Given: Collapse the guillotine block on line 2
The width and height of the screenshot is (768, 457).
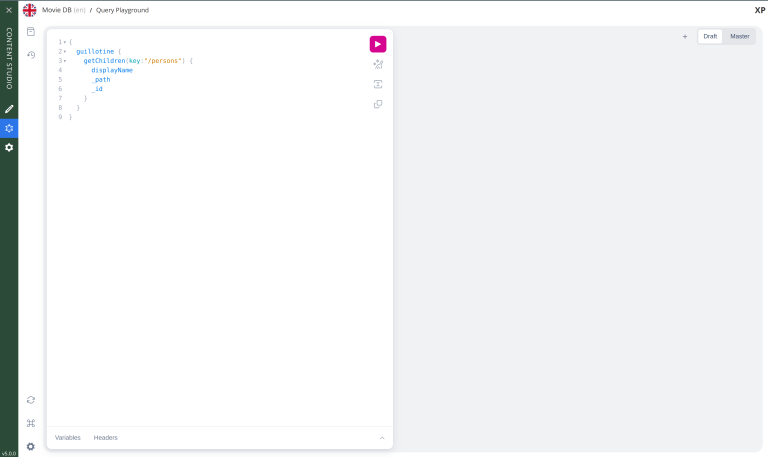Looking at the screenshot, I should coord(66,51).
